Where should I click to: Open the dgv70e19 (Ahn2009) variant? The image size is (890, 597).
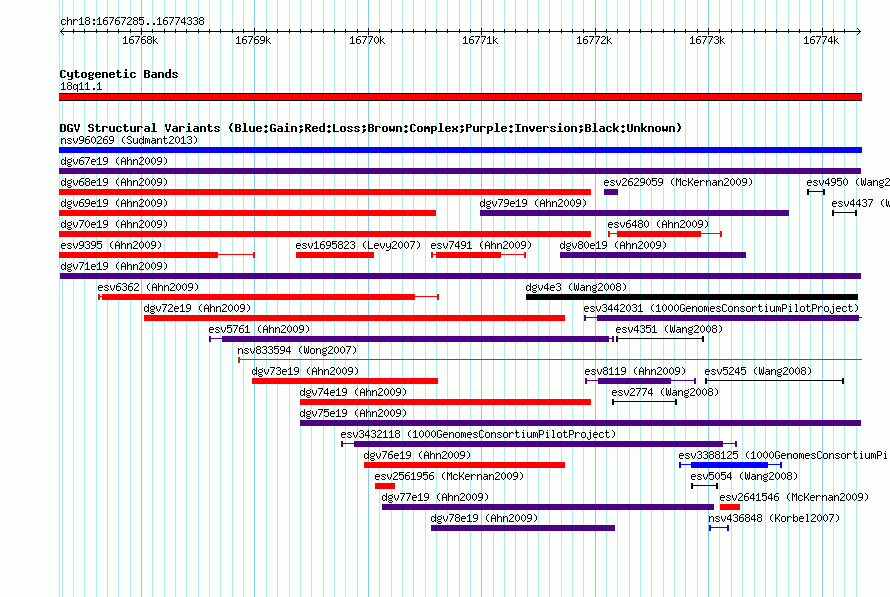(114, 224)
